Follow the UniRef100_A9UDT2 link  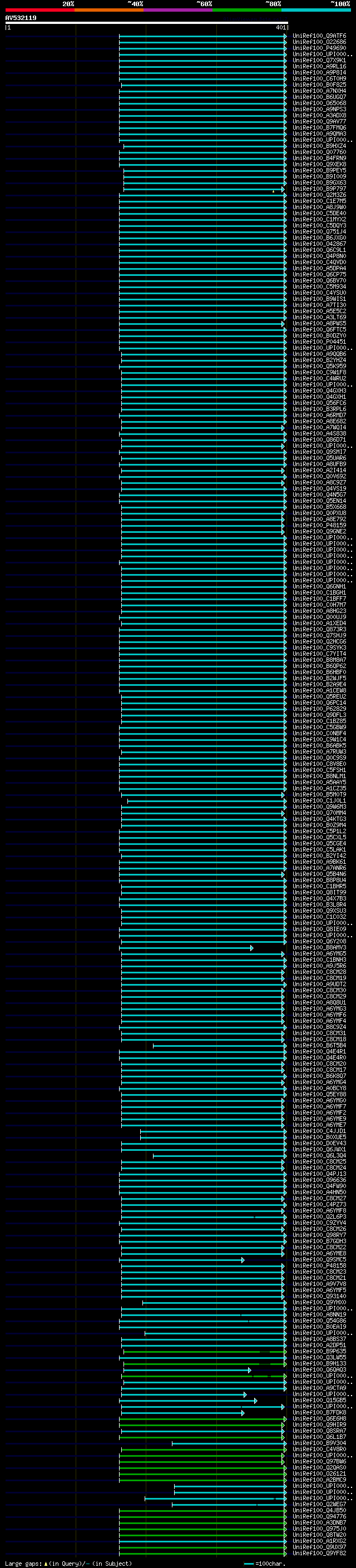[x=319, y=985]
